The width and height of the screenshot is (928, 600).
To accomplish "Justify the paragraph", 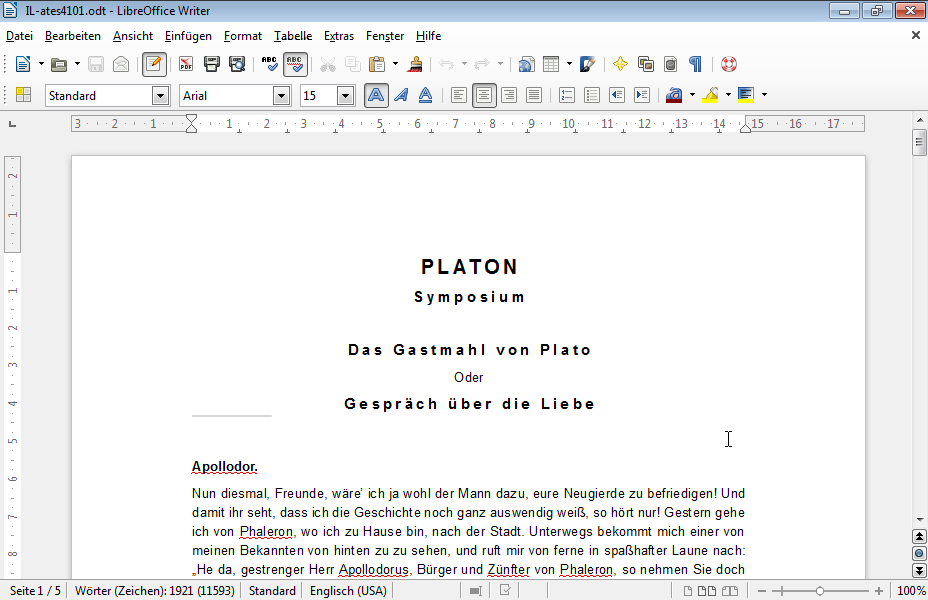I will click(534, 95).
